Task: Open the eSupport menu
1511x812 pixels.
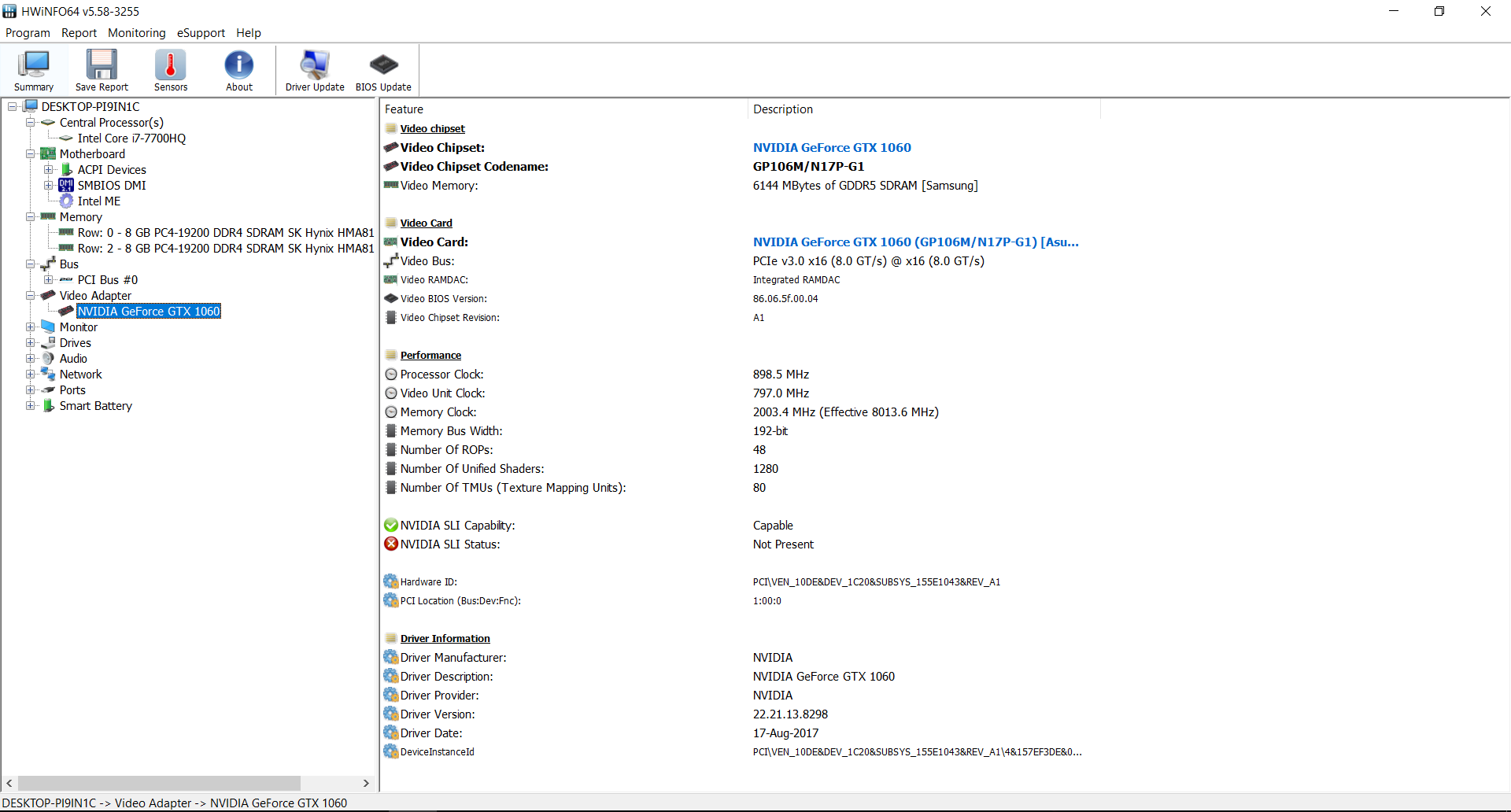Action: point(201,33)
